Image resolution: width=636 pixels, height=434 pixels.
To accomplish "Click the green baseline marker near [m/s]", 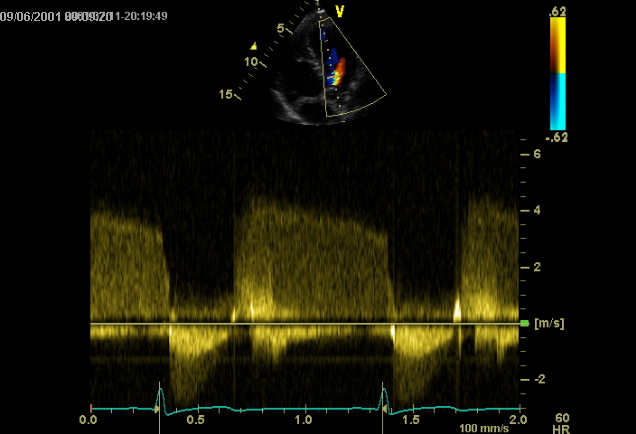I will click(525, 324).
